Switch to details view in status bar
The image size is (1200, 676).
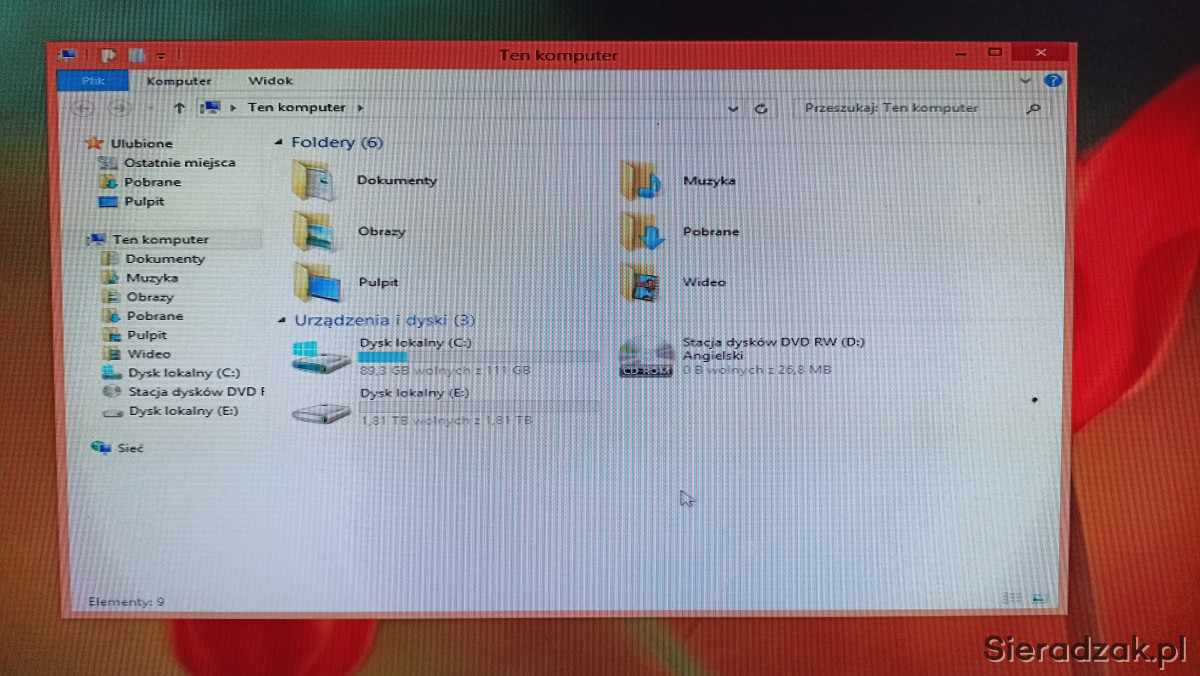(1011, 598)
